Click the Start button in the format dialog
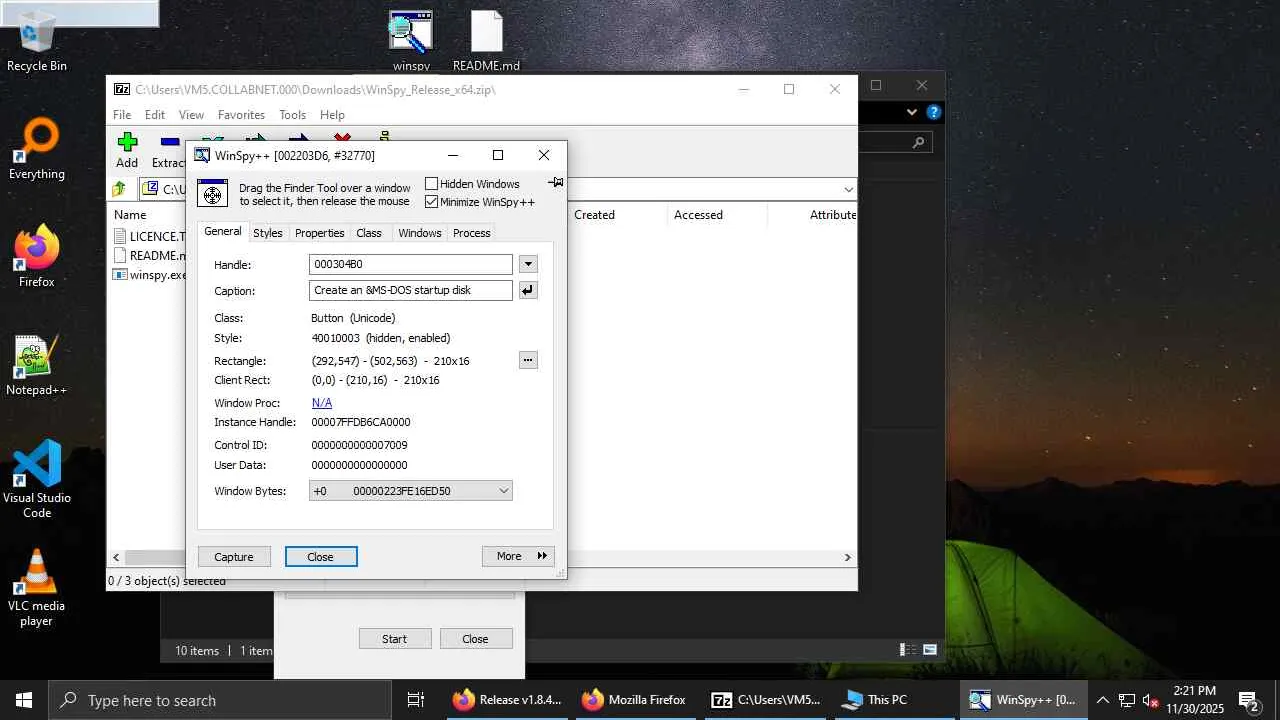 395,638
